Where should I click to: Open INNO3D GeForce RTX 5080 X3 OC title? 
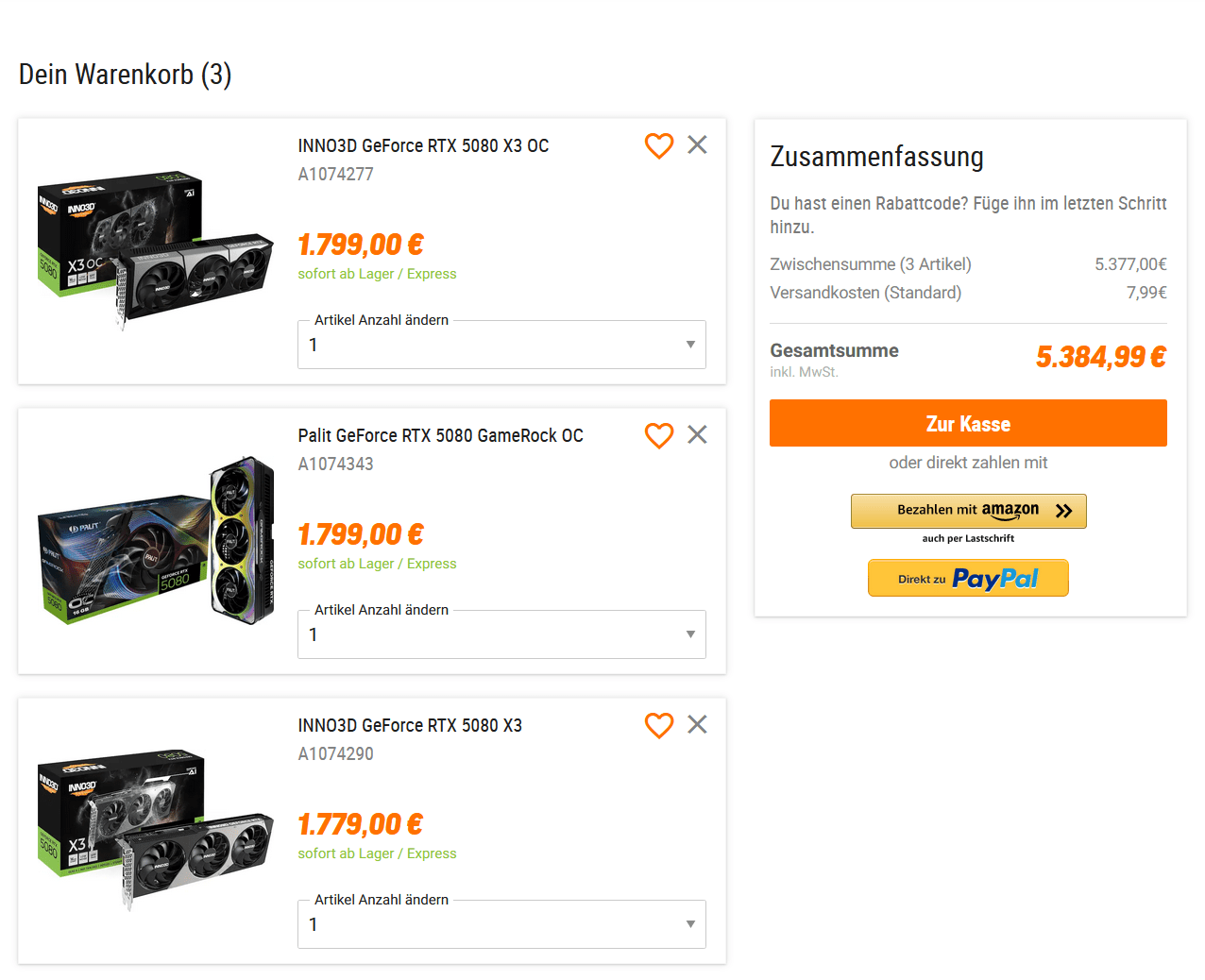[423, 145]
